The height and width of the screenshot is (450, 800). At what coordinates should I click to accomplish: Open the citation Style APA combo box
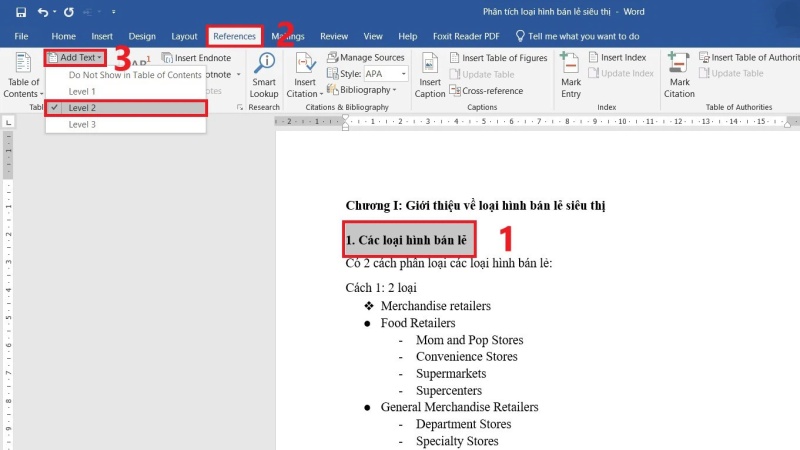tap(385, 73)
